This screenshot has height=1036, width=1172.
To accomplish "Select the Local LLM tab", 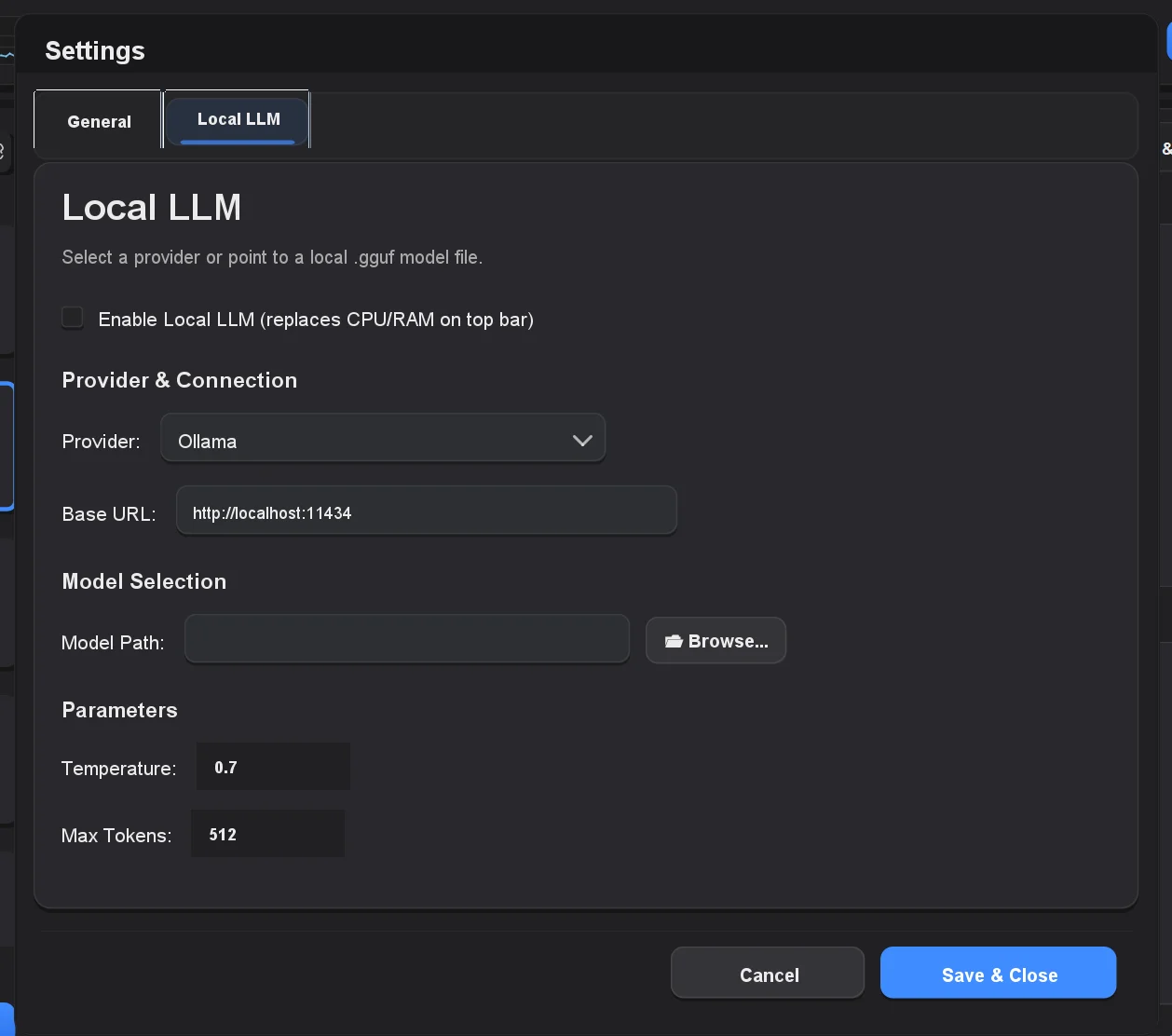I will tap(238, 119).
